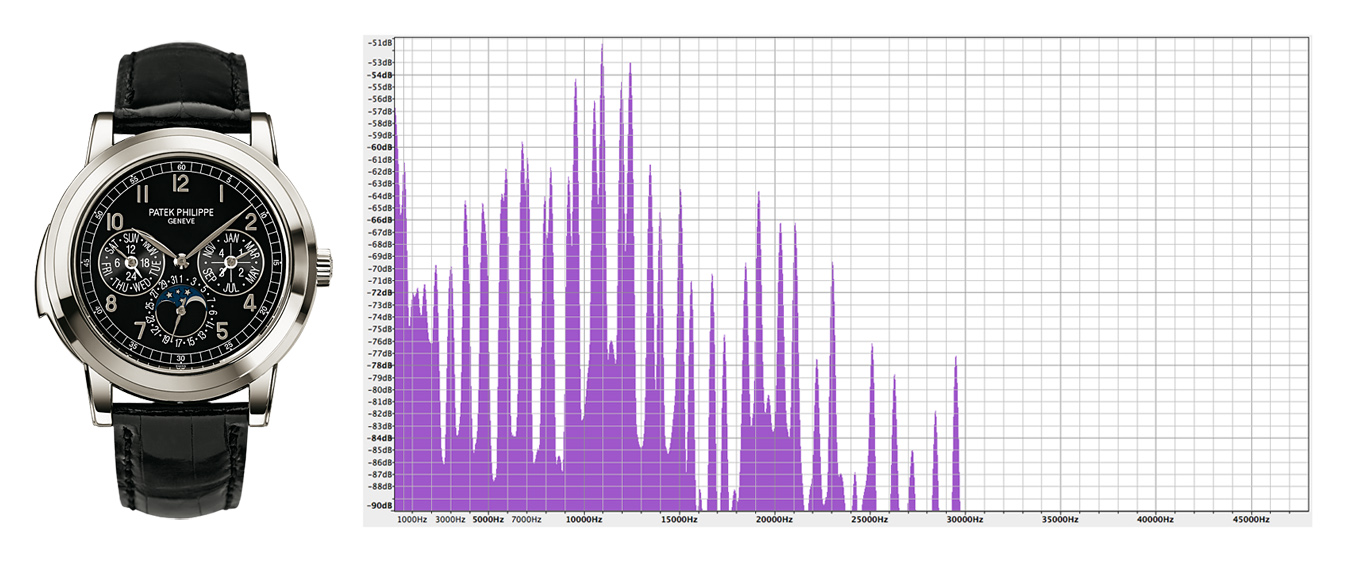Select the 35000Hz axis label

[x=1060, y=520]
